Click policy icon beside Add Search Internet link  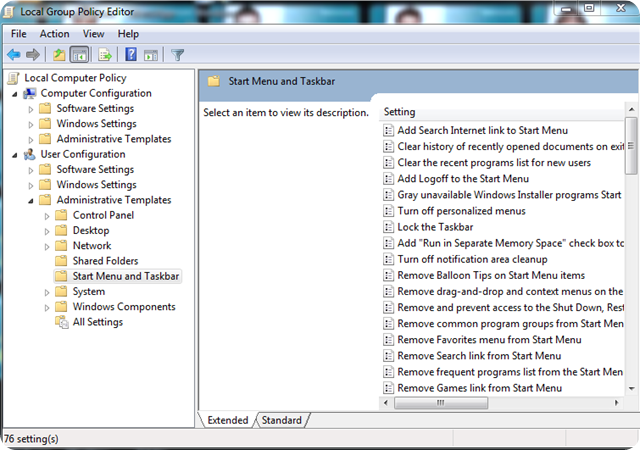pos(388,130)
